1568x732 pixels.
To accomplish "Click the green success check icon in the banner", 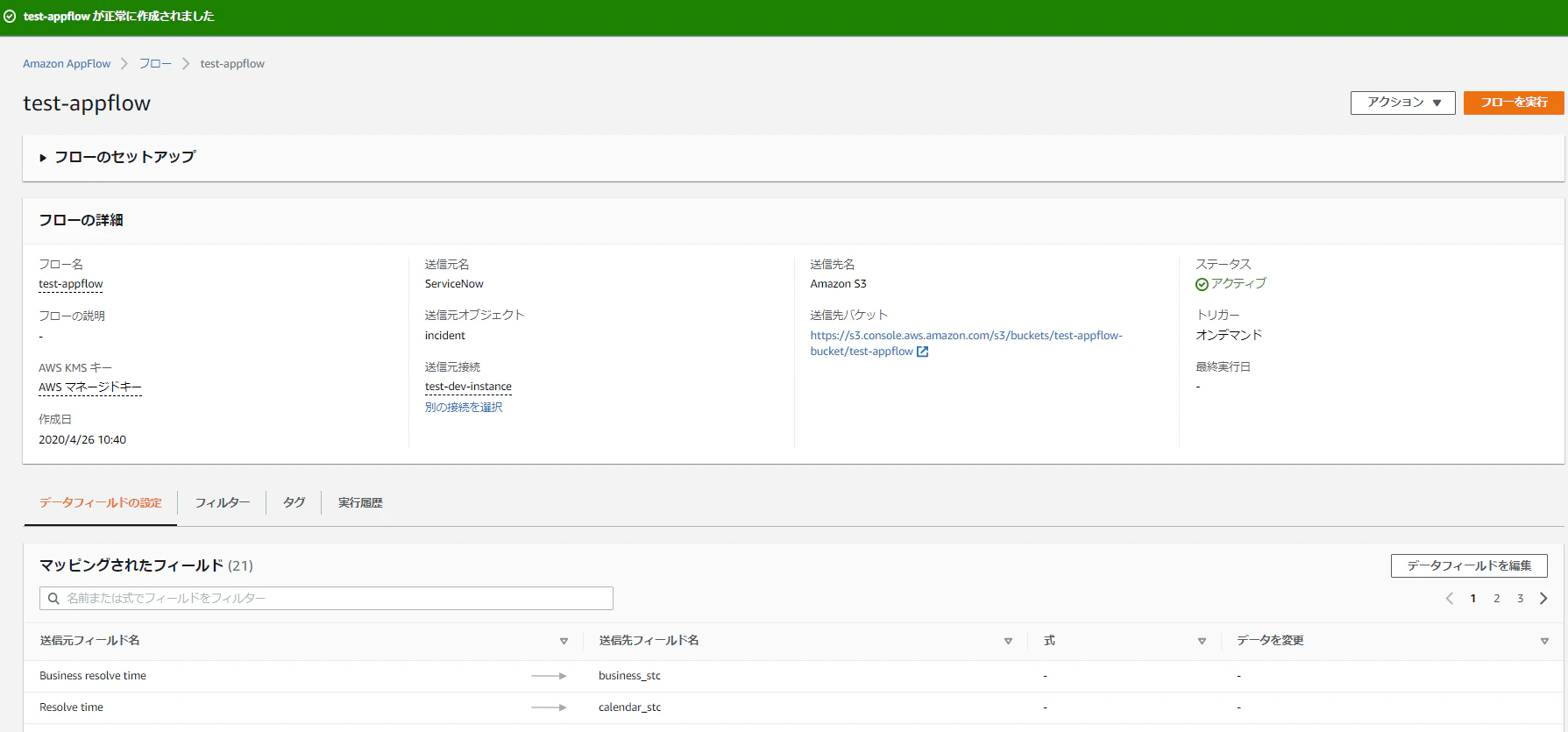I will click(10, 17).
